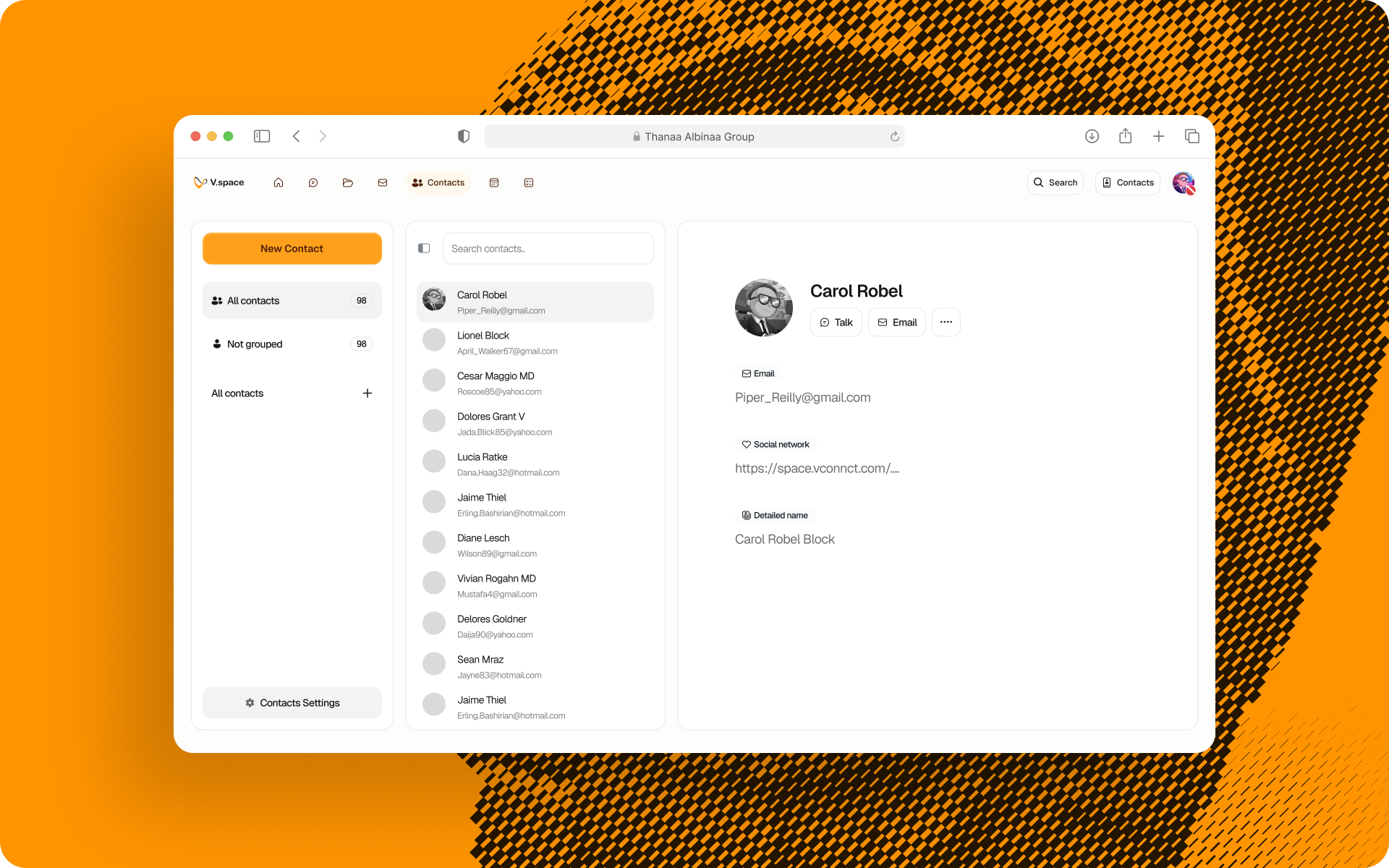Toggle the browser sidebar button

tap(262, 136)
